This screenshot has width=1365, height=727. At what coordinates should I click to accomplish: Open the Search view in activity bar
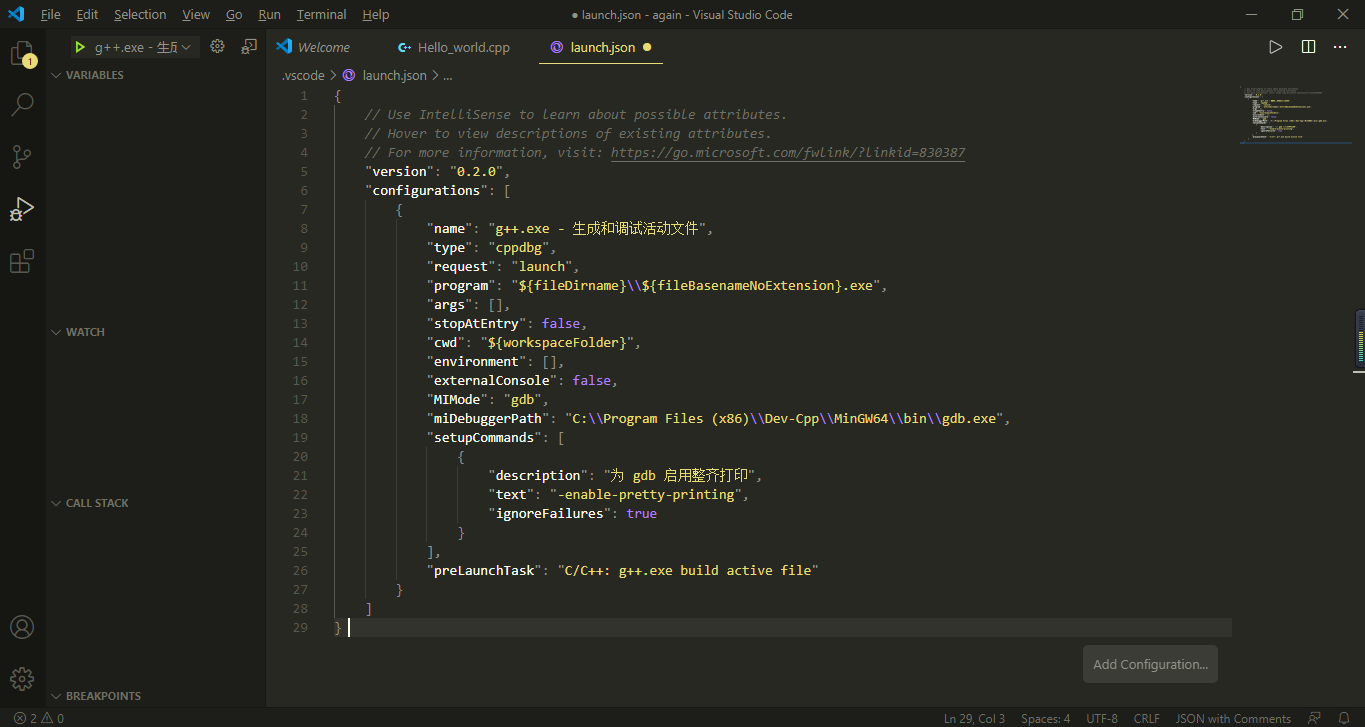22,104
